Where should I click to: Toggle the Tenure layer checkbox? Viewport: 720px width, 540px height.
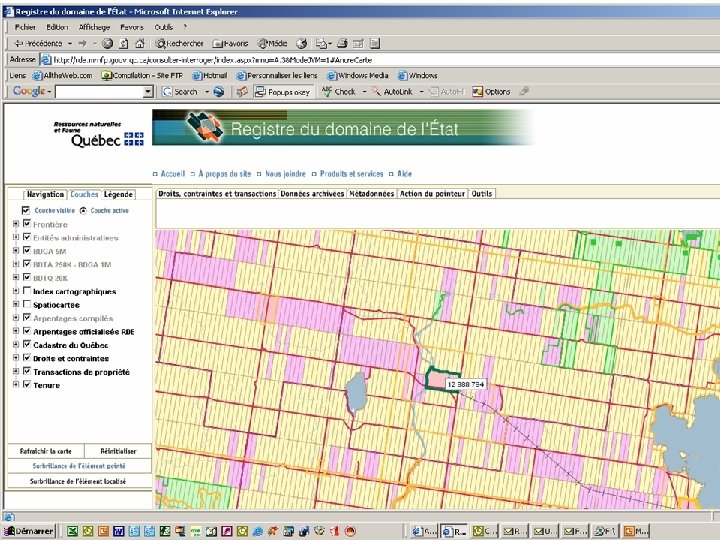point(27,384)
